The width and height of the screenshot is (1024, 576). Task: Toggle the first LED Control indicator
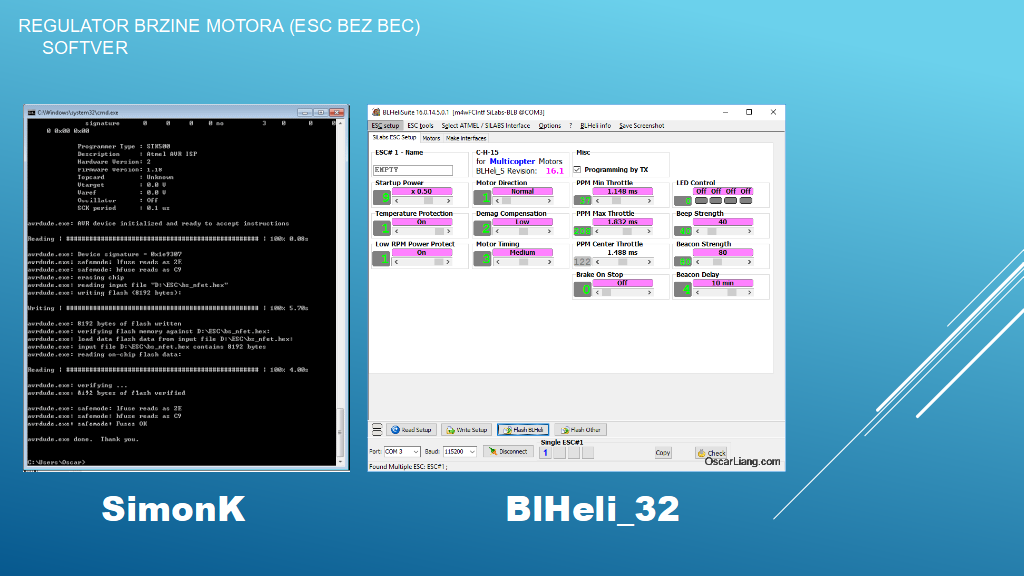pos(701,200)
